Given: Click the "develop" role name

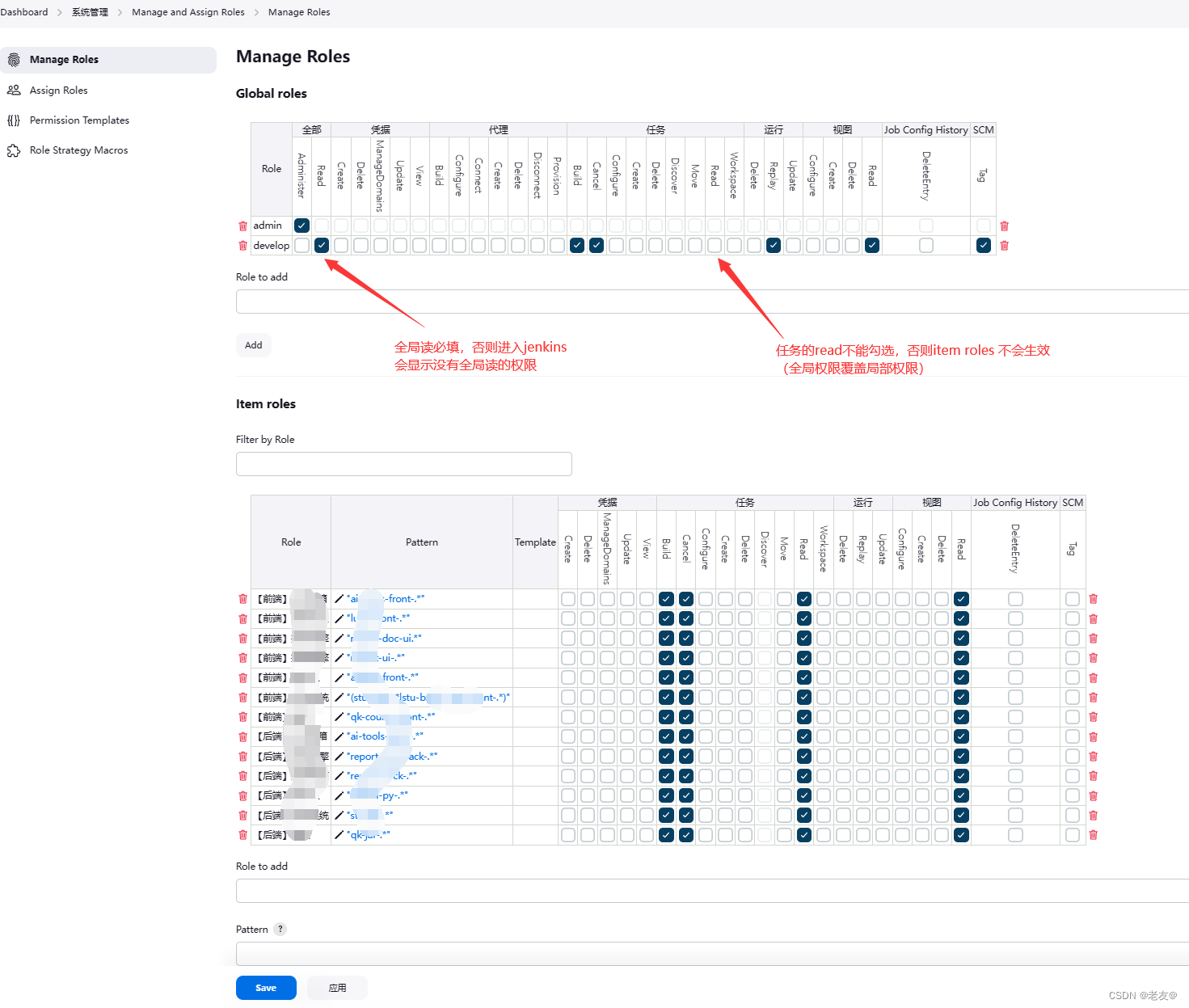Looking at the screenshot, I should (x=272, y=246).
